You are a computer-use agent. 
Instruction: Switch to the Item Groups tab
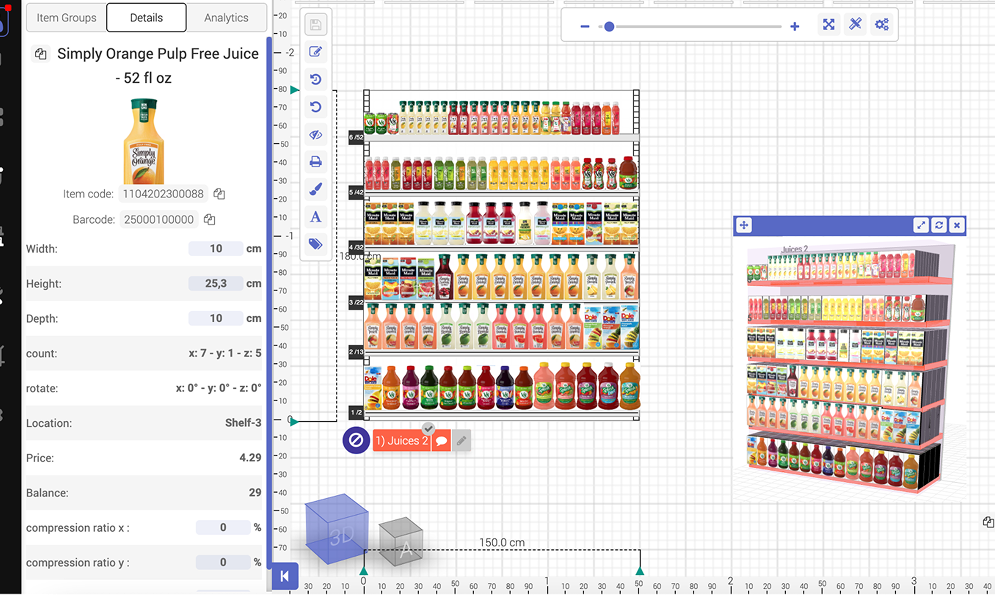click(x=66, y=18)
